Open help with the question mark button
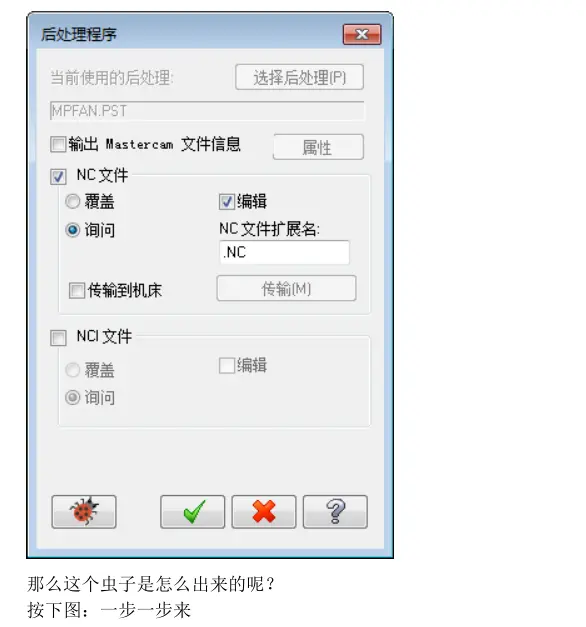The image size is (586, 627). tap(335, 511)
